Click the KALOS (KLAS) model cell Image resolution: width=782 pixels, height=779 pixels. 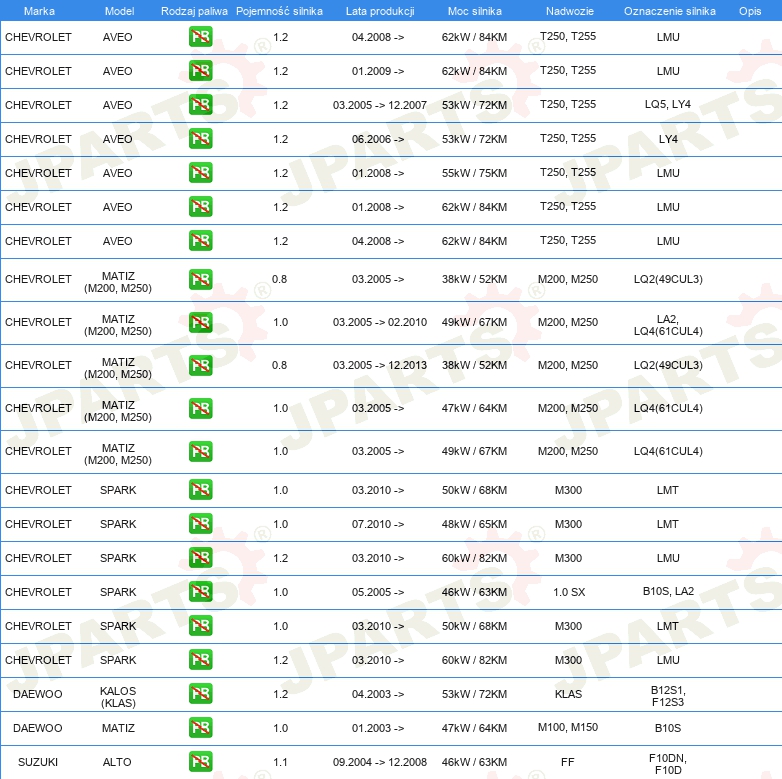pyautogui.click(x=118, y=694)
